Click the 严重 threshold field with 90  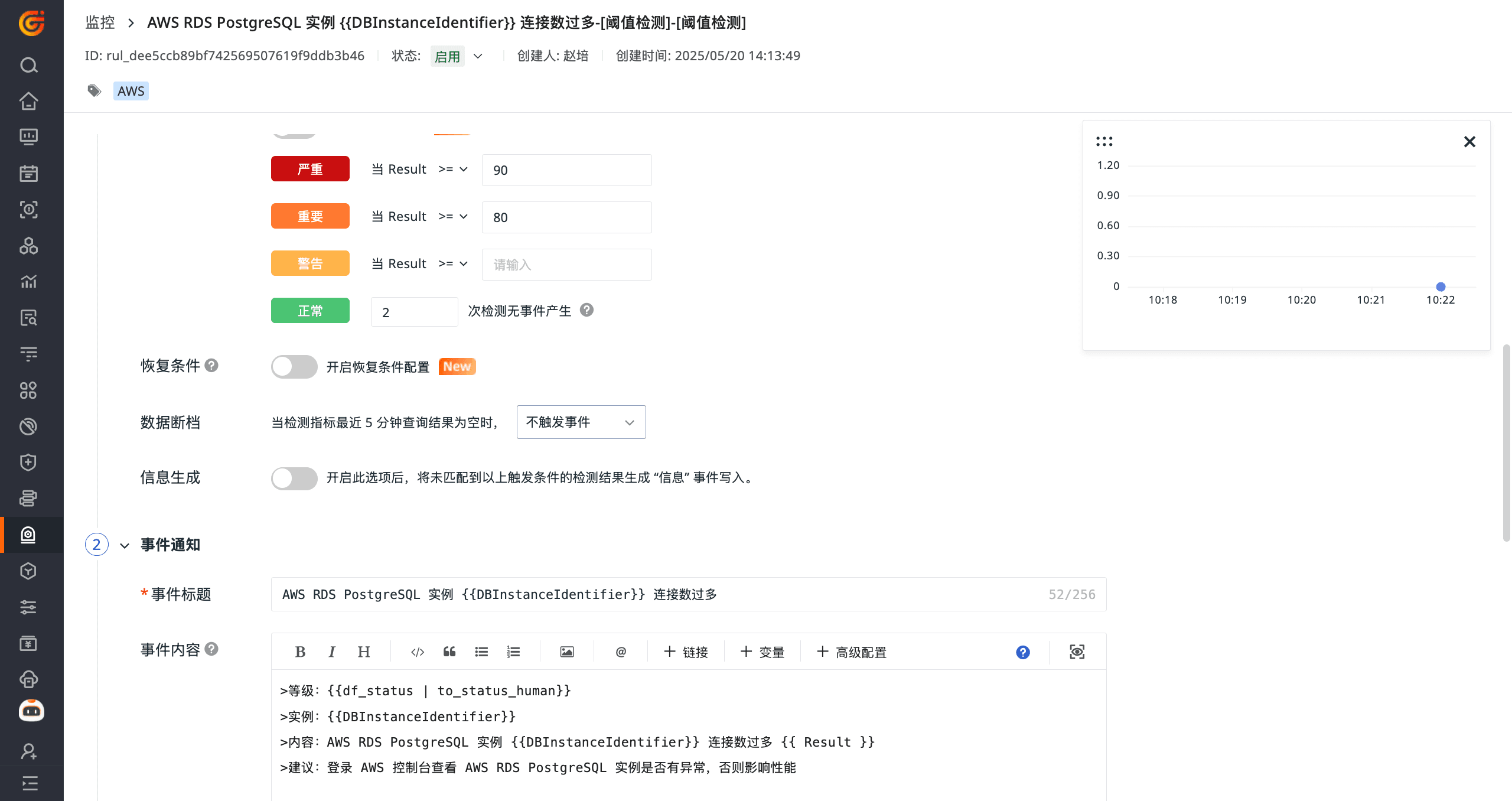pyautogui.click(x=567, y=170)
